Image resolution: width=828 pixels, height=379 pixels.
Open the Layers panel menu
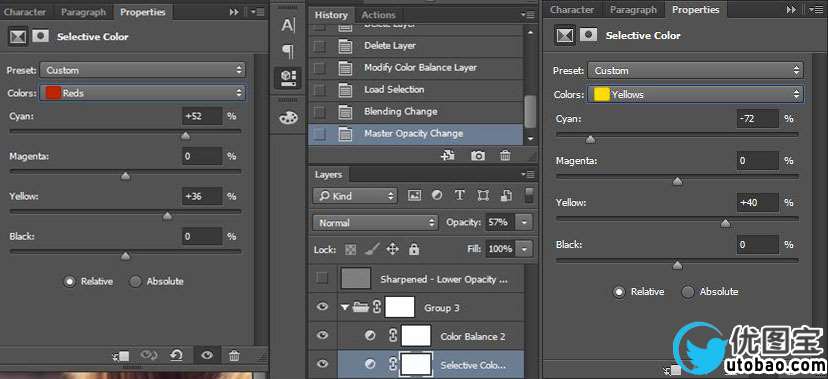528,174
